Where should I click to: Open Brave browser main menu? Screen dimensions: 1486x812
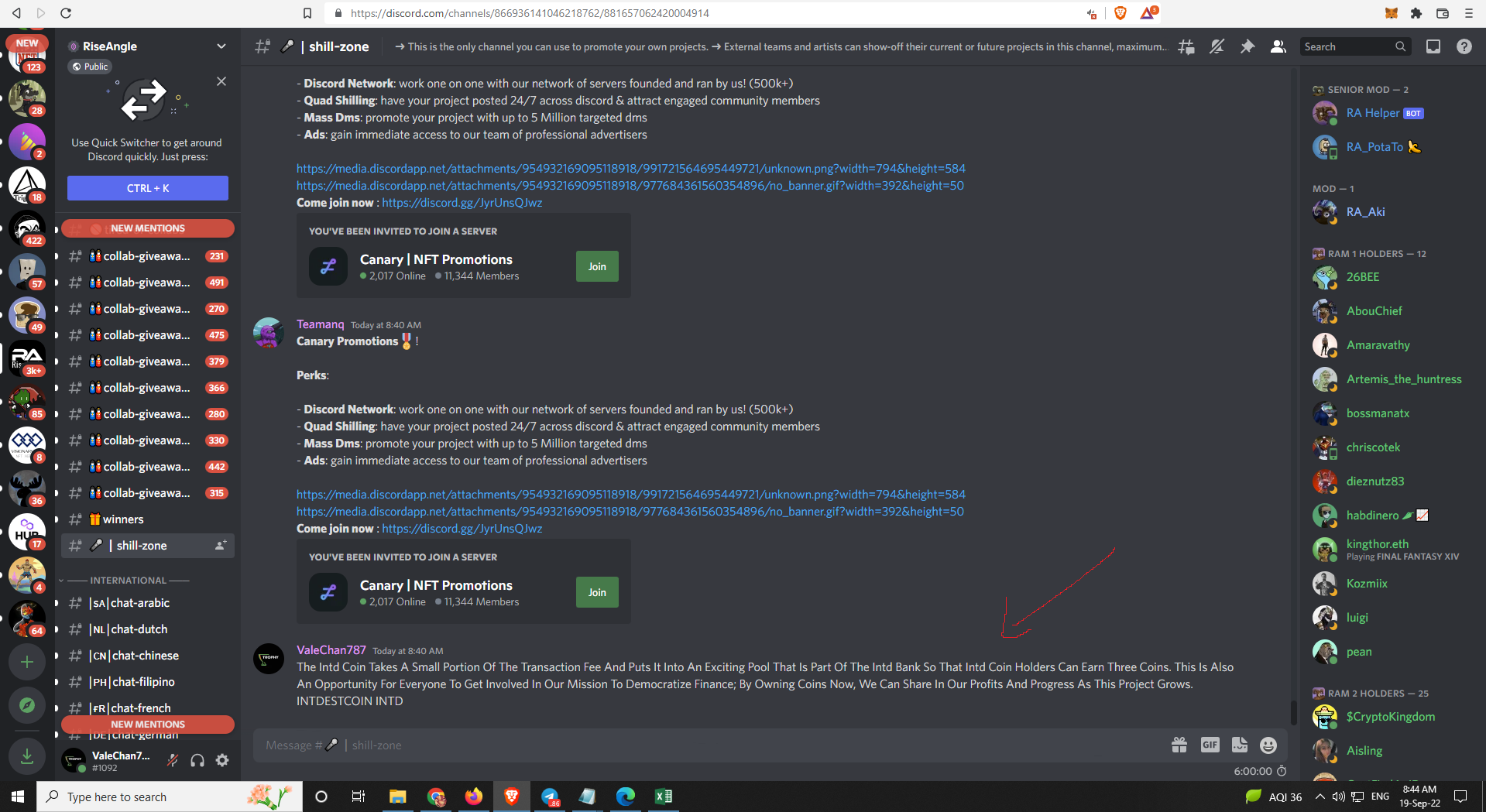coord(1468,13)
